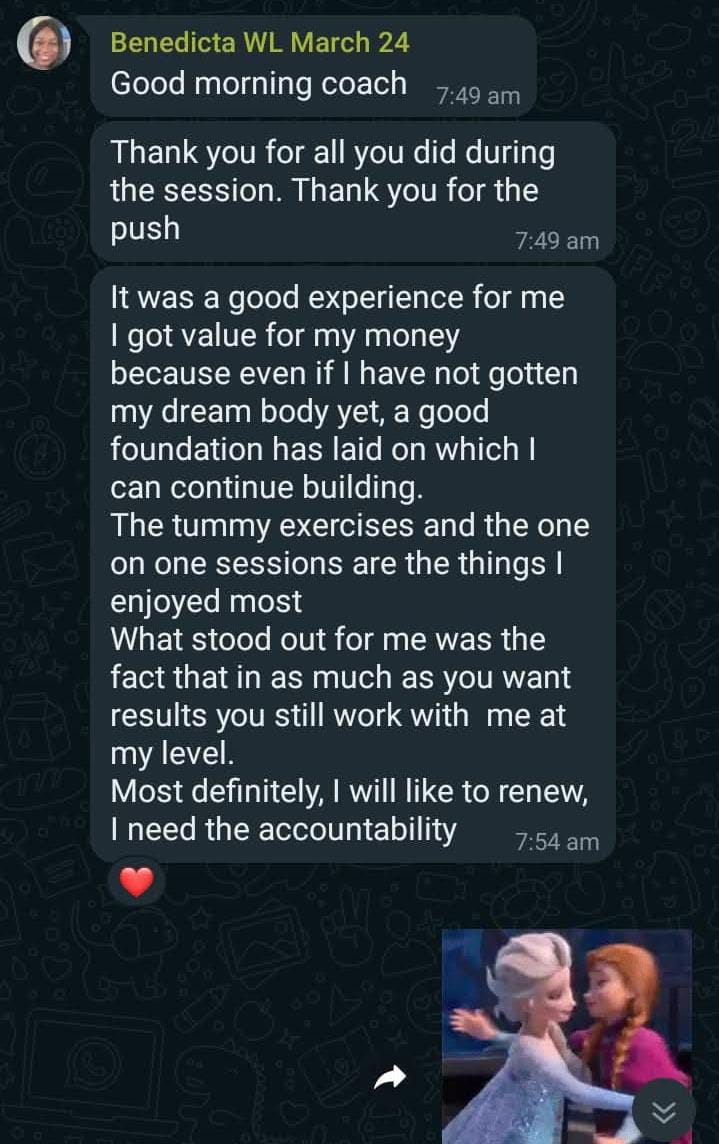Tap the line "It was a good experience for me"
This screenshot has height=1144, width=719.
(337, 298)
